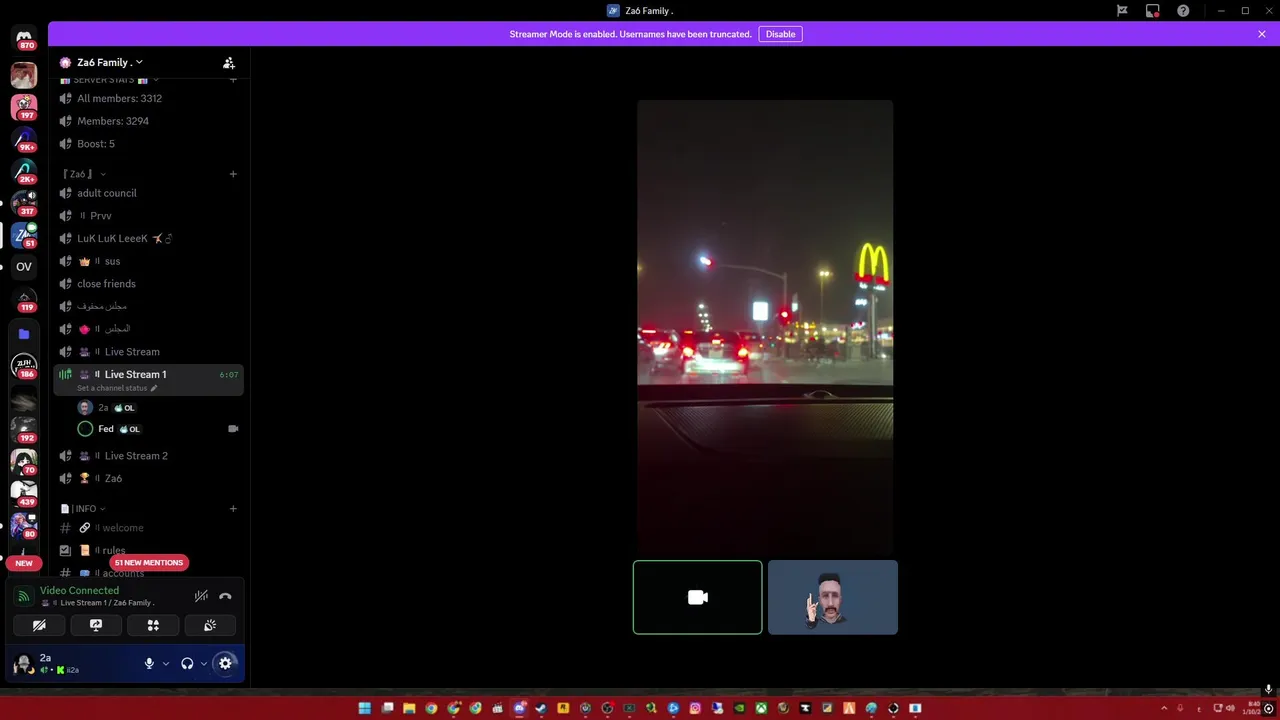Collapse the Za6 channel category
This screenshot has height=720, width=1280.
tap(83, 174)
